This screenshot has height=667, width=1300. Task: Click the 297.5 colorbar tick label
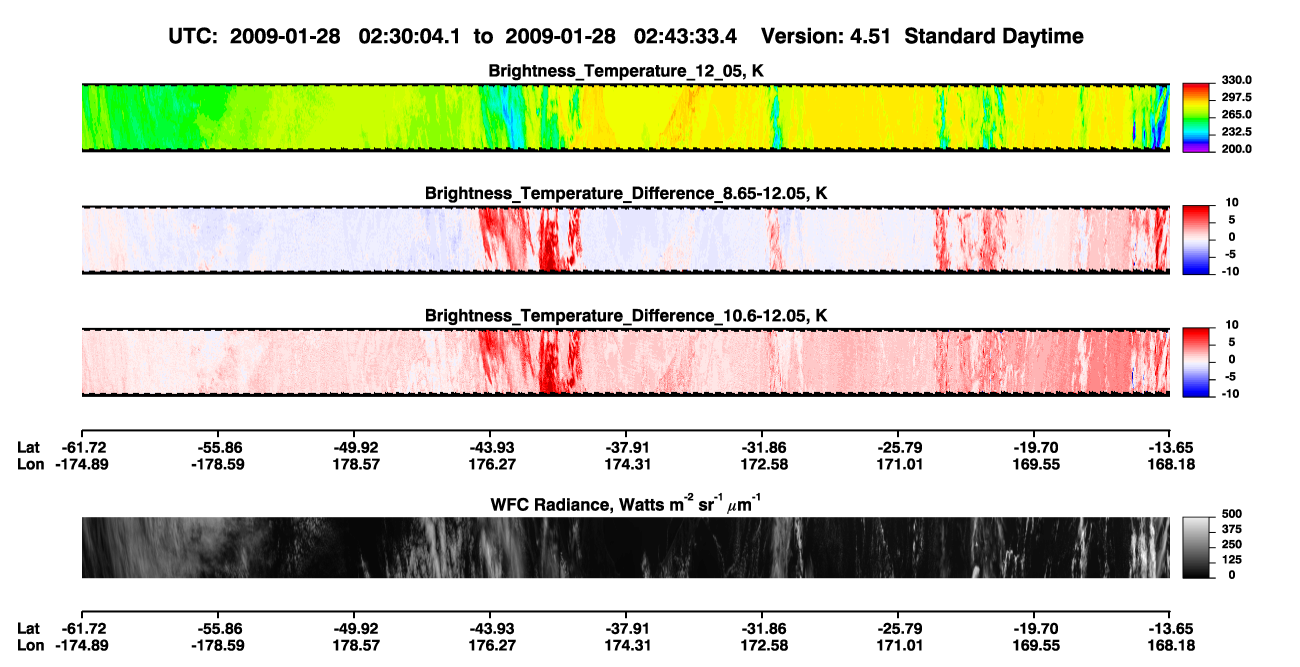1235,98
